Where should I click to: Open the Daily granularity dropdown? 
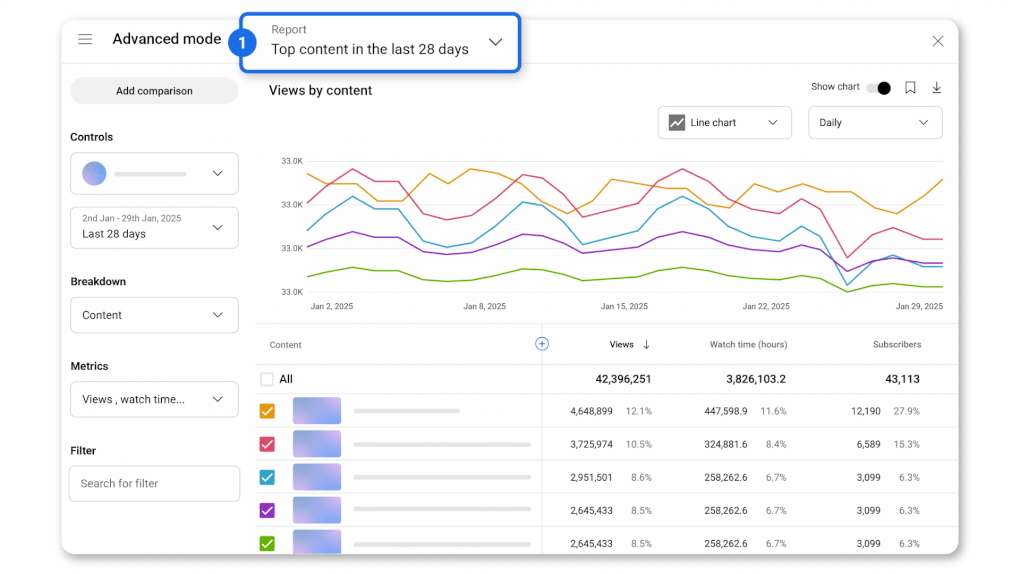[874, 123]
